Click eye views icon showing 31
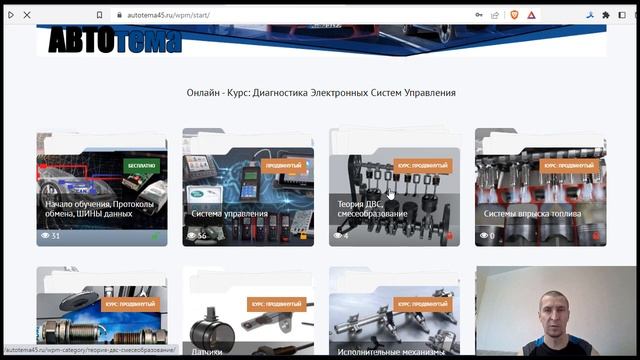640x360 pixels. click(x=45, y=236)
